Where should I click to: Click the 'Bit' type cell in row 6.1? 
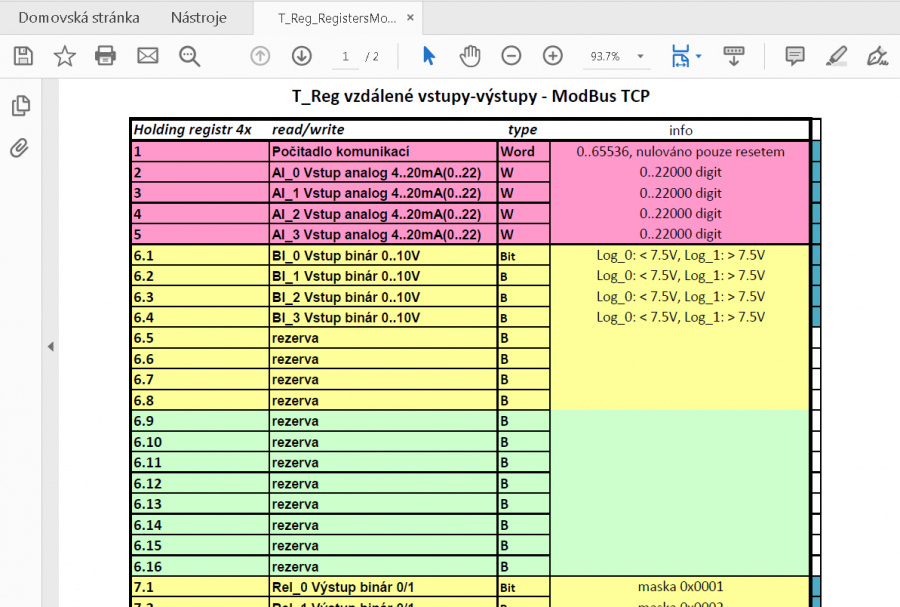pos(523,256)
